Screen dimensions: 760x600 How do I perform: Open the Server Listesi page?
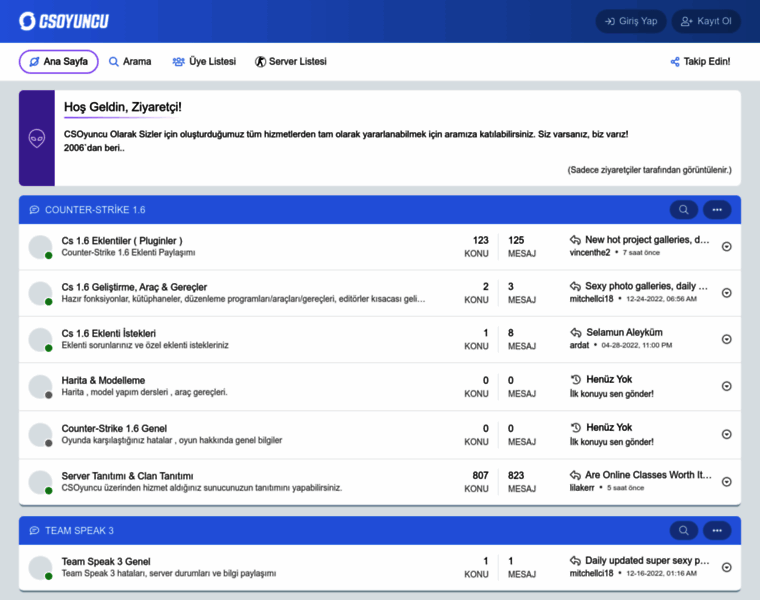pos(290,62)
